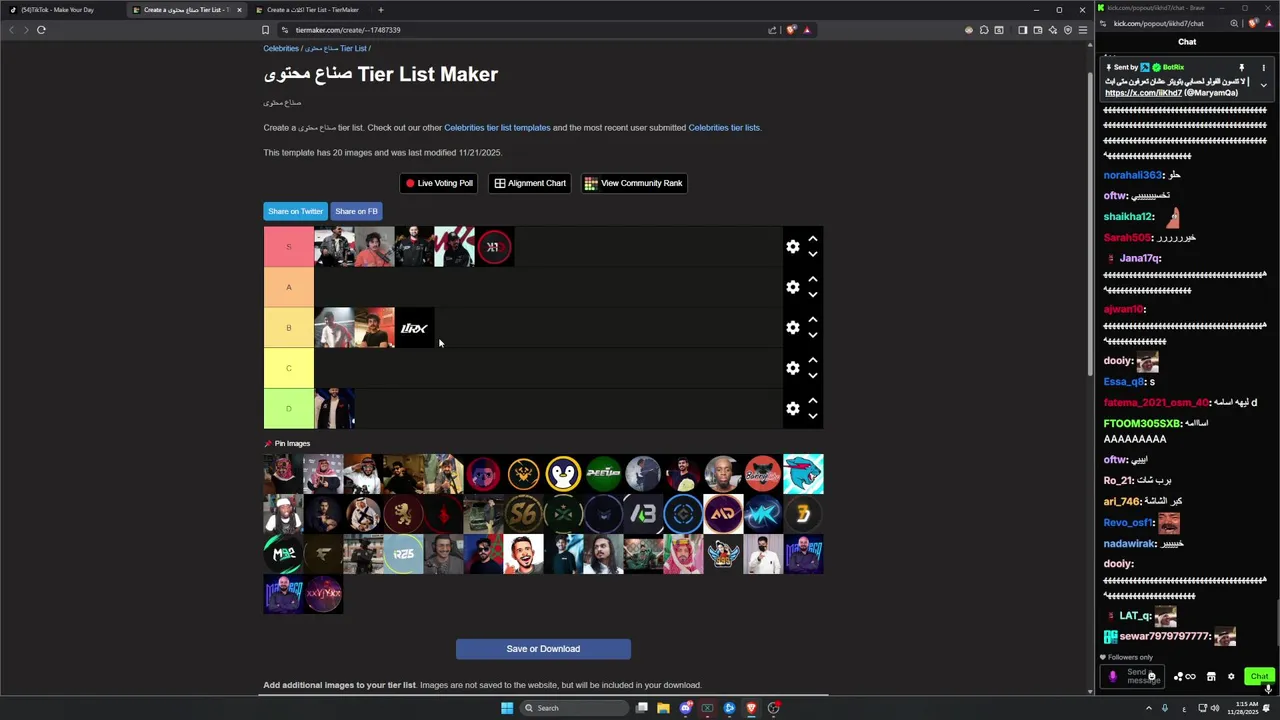Select the LIRX logo in B tier
Image resolution: width=1280 pixels, height=720 pixels.
pos(415,328)
